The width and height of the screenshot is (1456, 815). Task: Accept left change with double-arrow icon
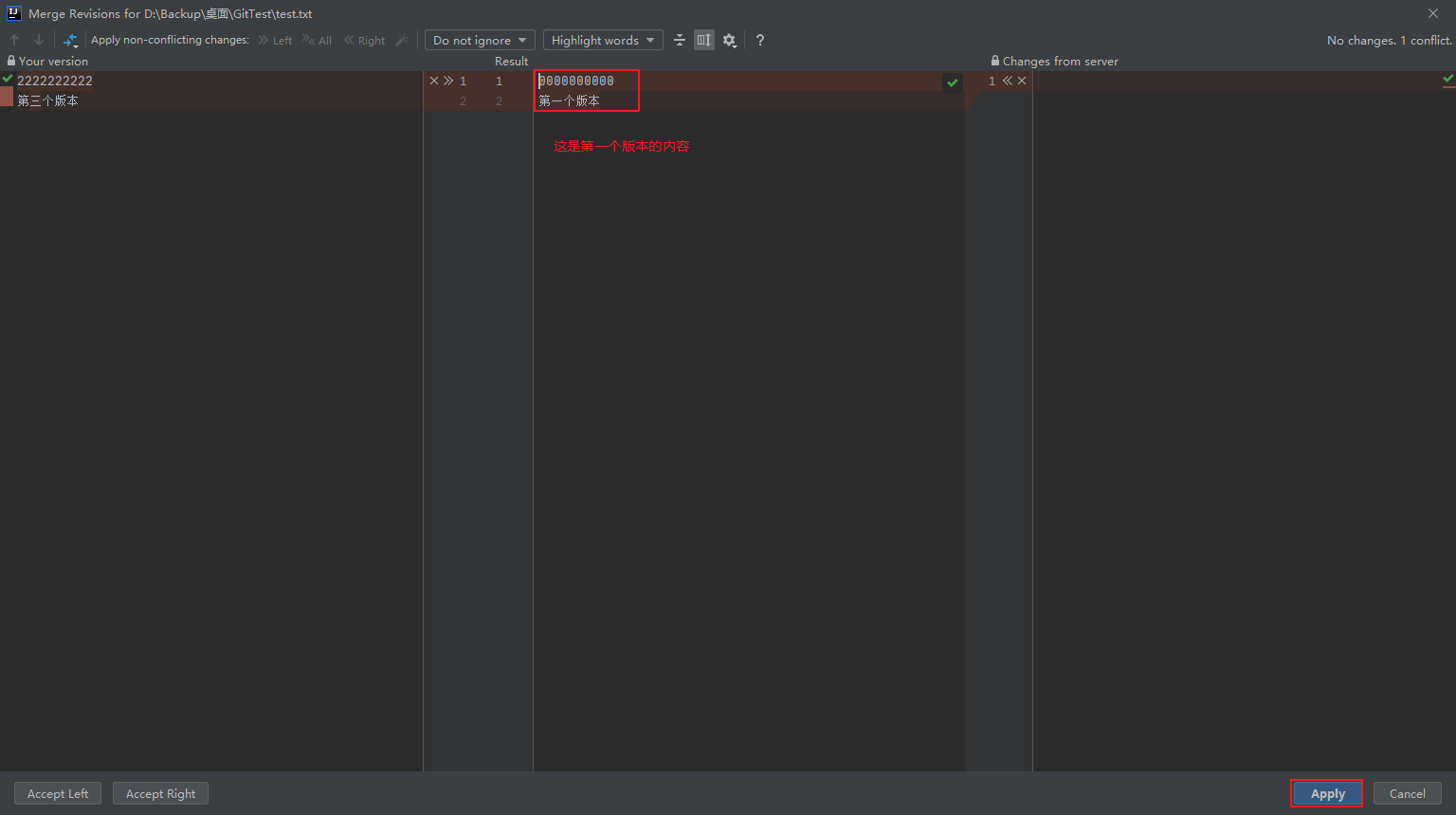[x=448, y=81]
